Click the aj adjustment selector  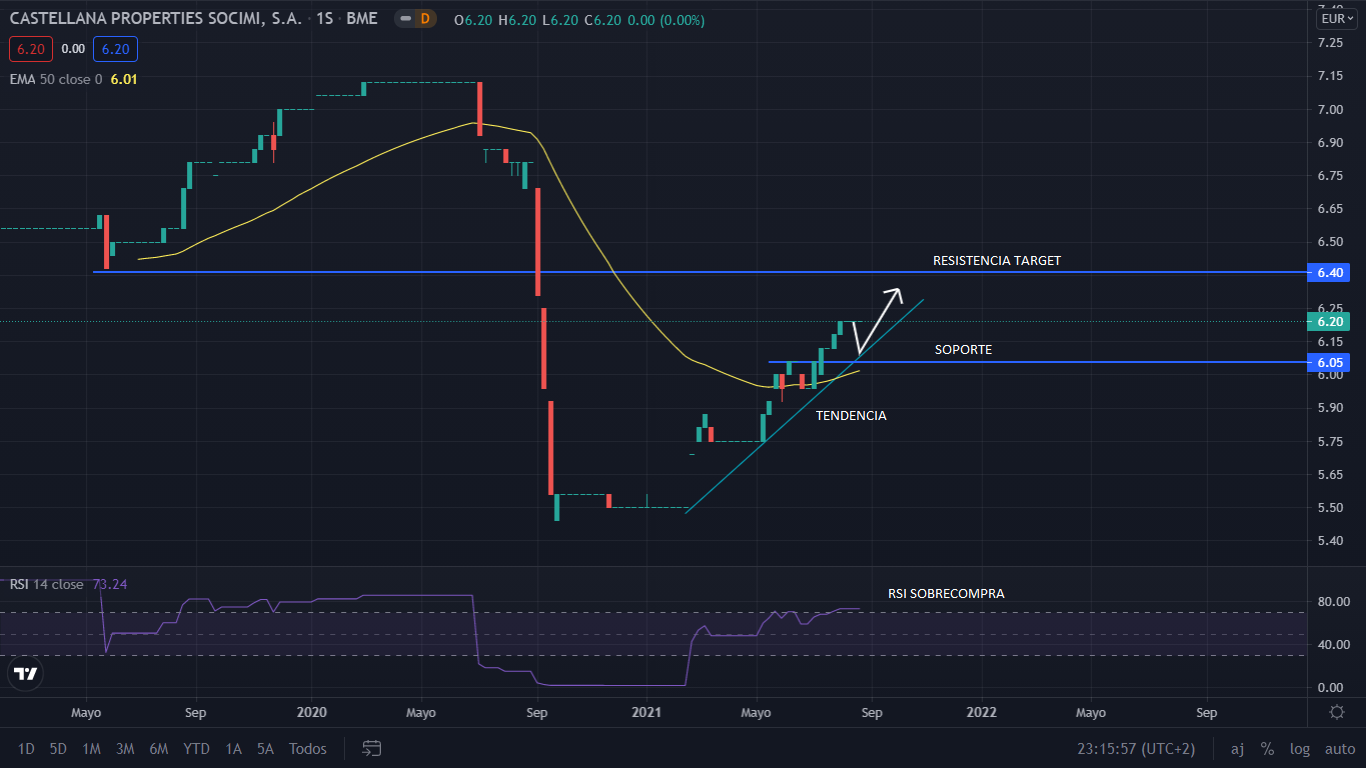[1237, 748]
